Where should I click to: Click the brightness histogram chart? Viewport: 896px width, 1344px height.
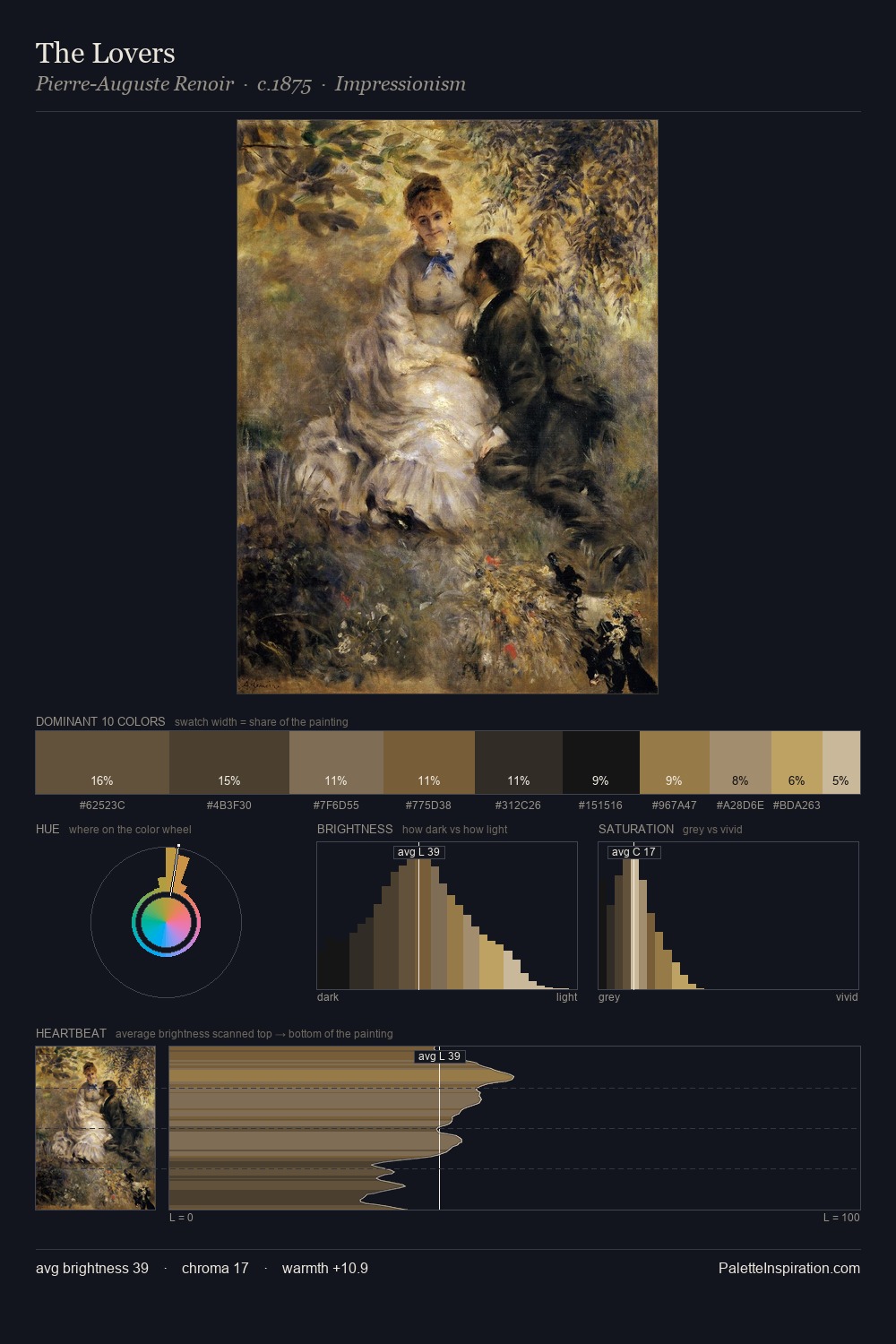coord(447,916)
